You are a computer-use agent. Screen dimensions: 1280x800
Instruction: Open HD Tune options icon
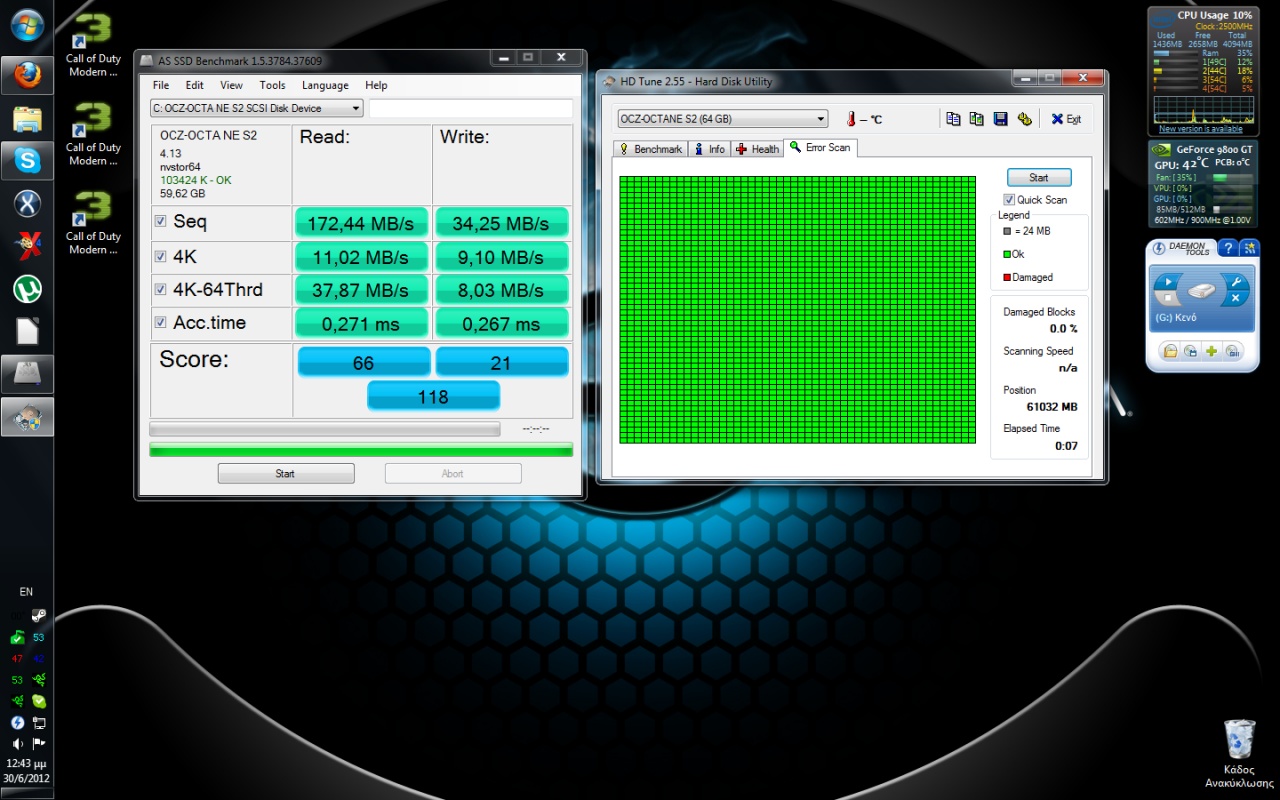[1024, 119]
